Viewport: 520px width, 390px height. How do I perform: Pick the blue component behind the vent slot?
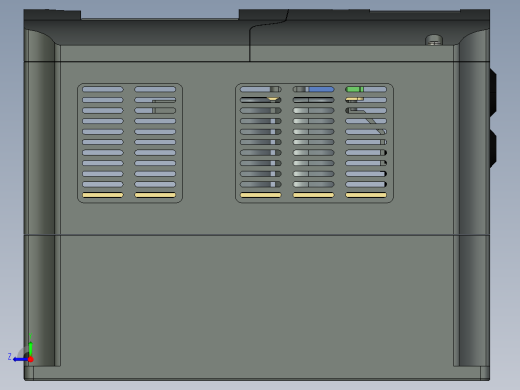pyautogui.click(x=321, y=89)
